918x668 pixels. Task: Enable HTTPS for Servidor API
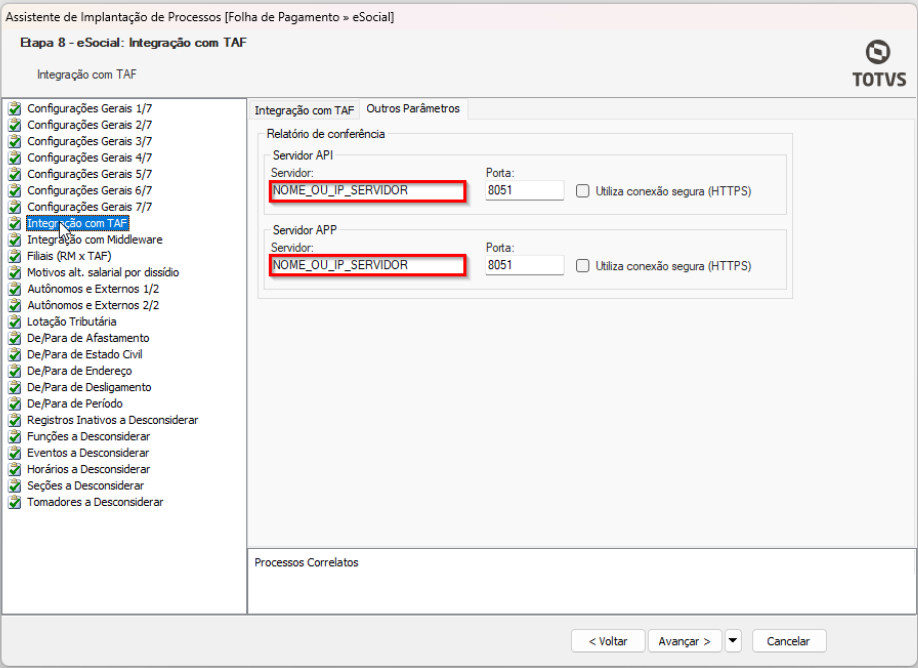point(583,191)
